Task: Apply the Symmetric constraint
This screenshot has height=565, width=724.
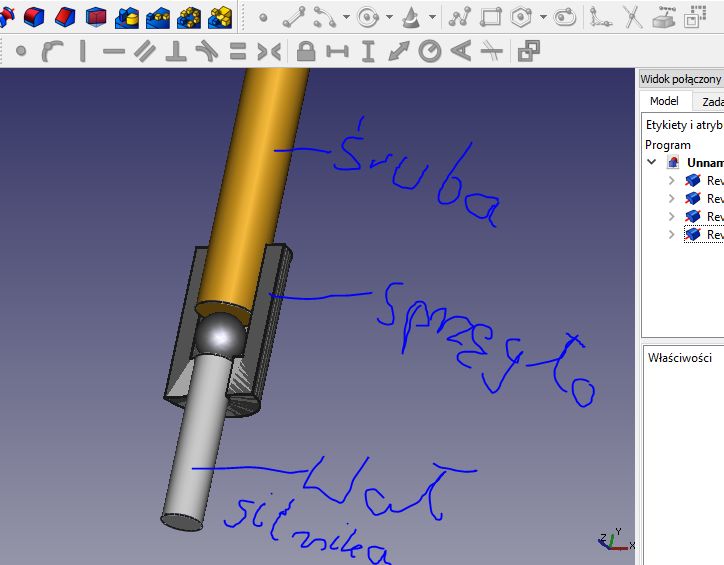Action: pos(269,51)
